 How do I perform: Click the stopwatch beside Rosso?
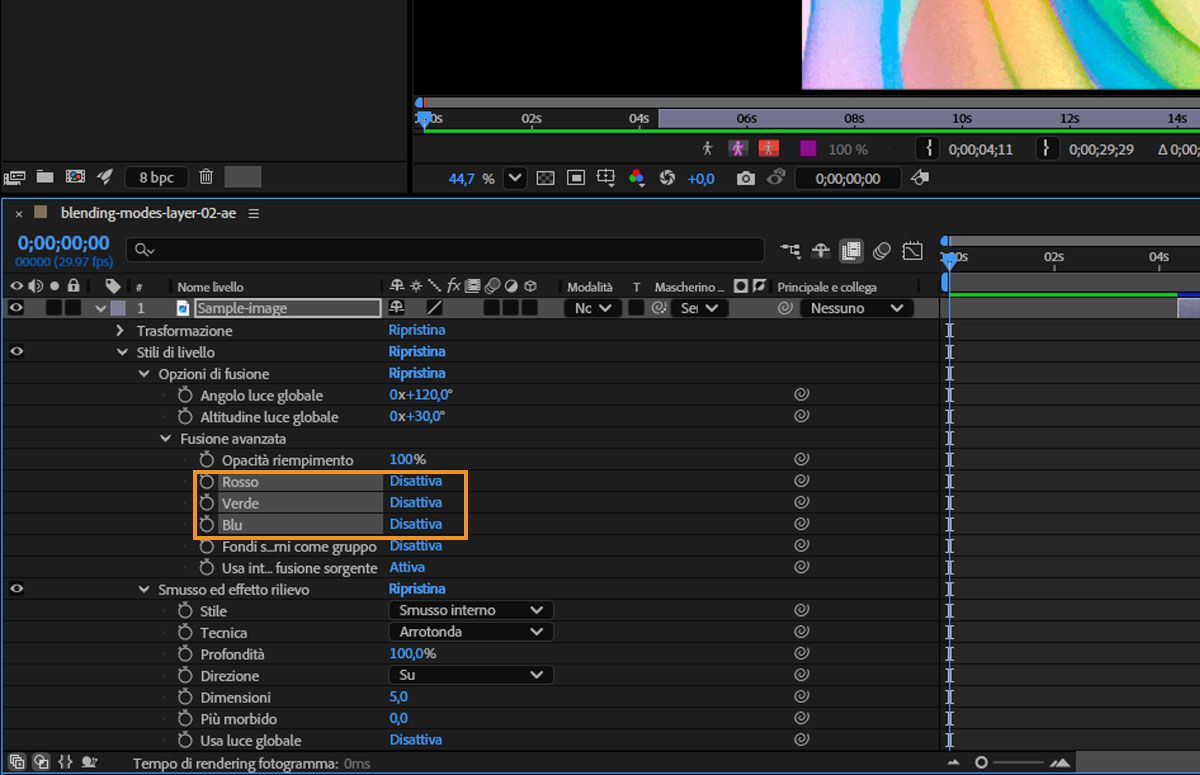point(207,481)
